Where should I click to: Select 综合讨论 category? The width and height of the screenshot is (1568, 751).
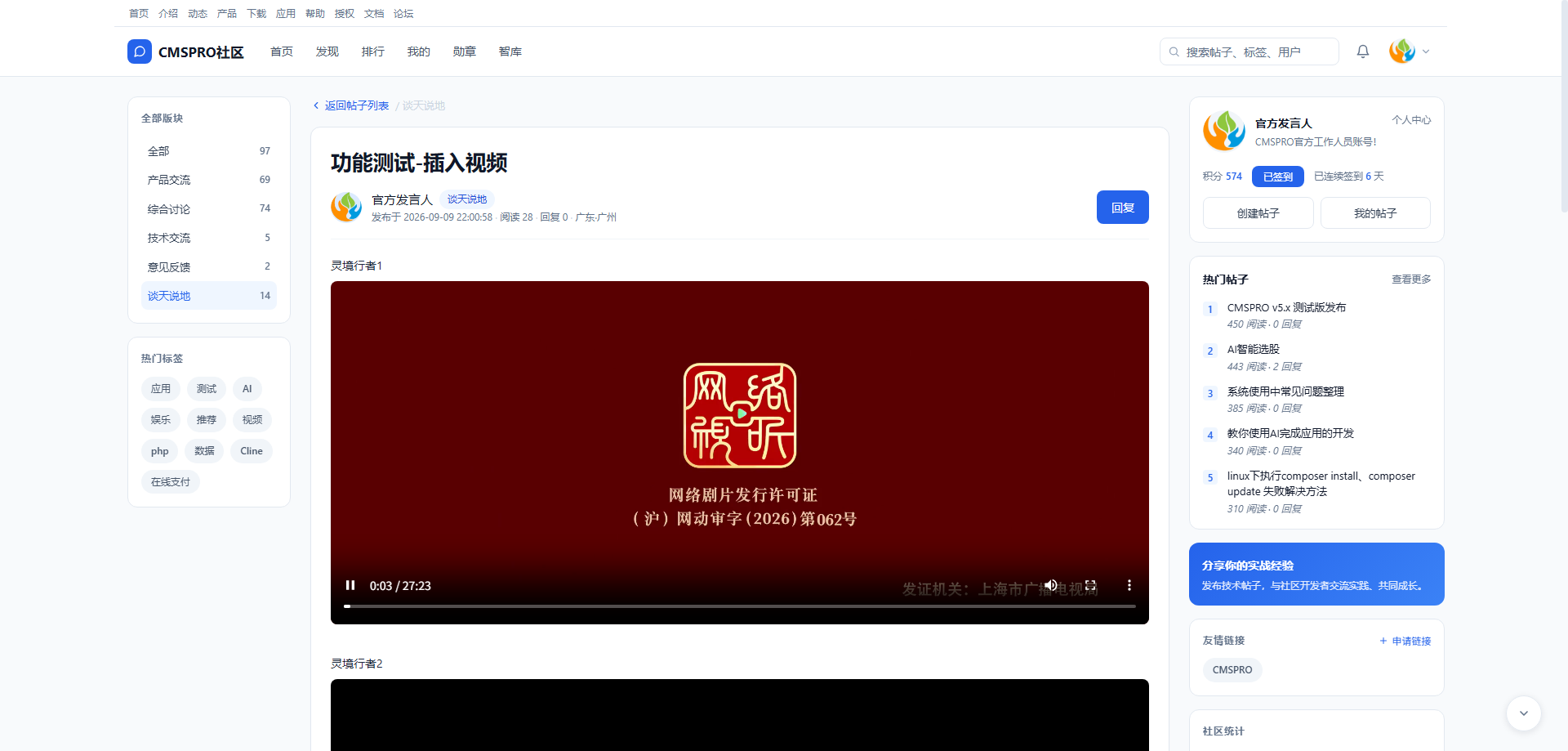point(209,209)
